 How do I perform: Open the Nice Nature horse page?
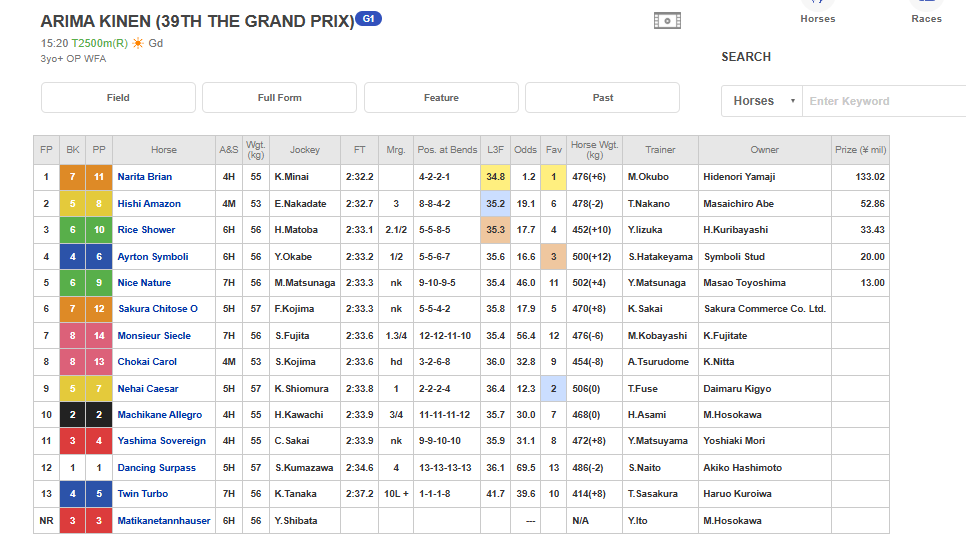pos(144,283)
